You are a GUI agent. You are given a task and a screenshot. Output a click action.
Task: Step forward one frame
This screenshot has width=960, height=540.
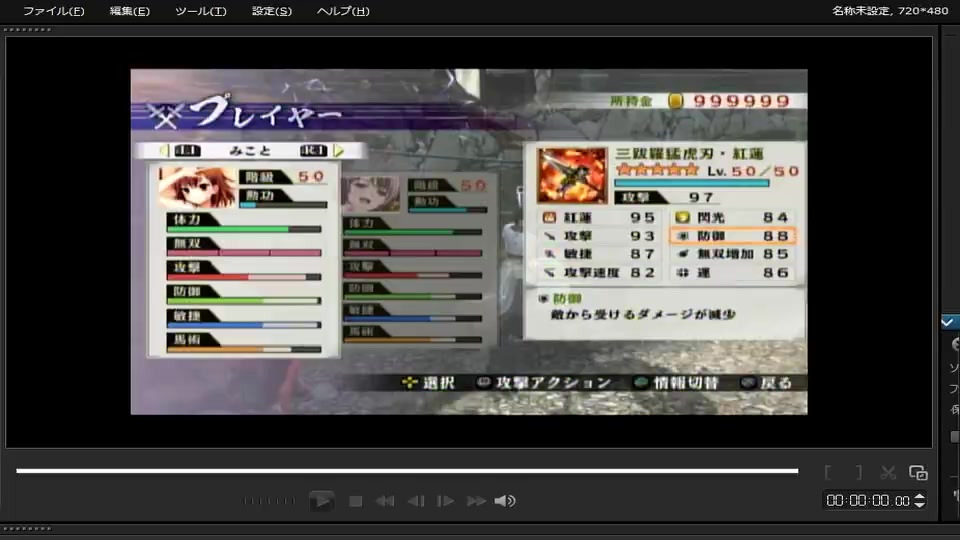pyautogui.click(x=445, y=501)
